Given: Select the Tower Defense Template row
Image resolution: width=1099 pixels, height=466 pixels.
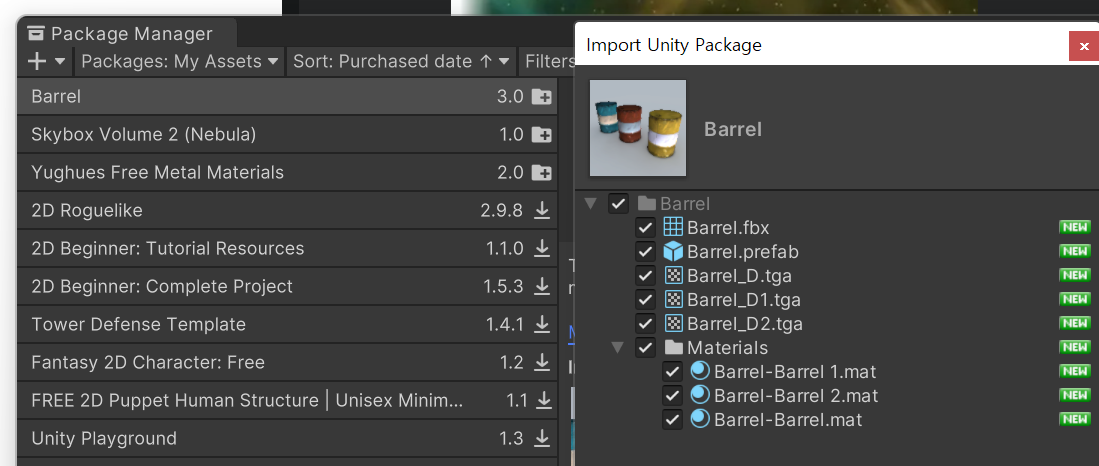Looking at the screenshot, I should [287, 324].
